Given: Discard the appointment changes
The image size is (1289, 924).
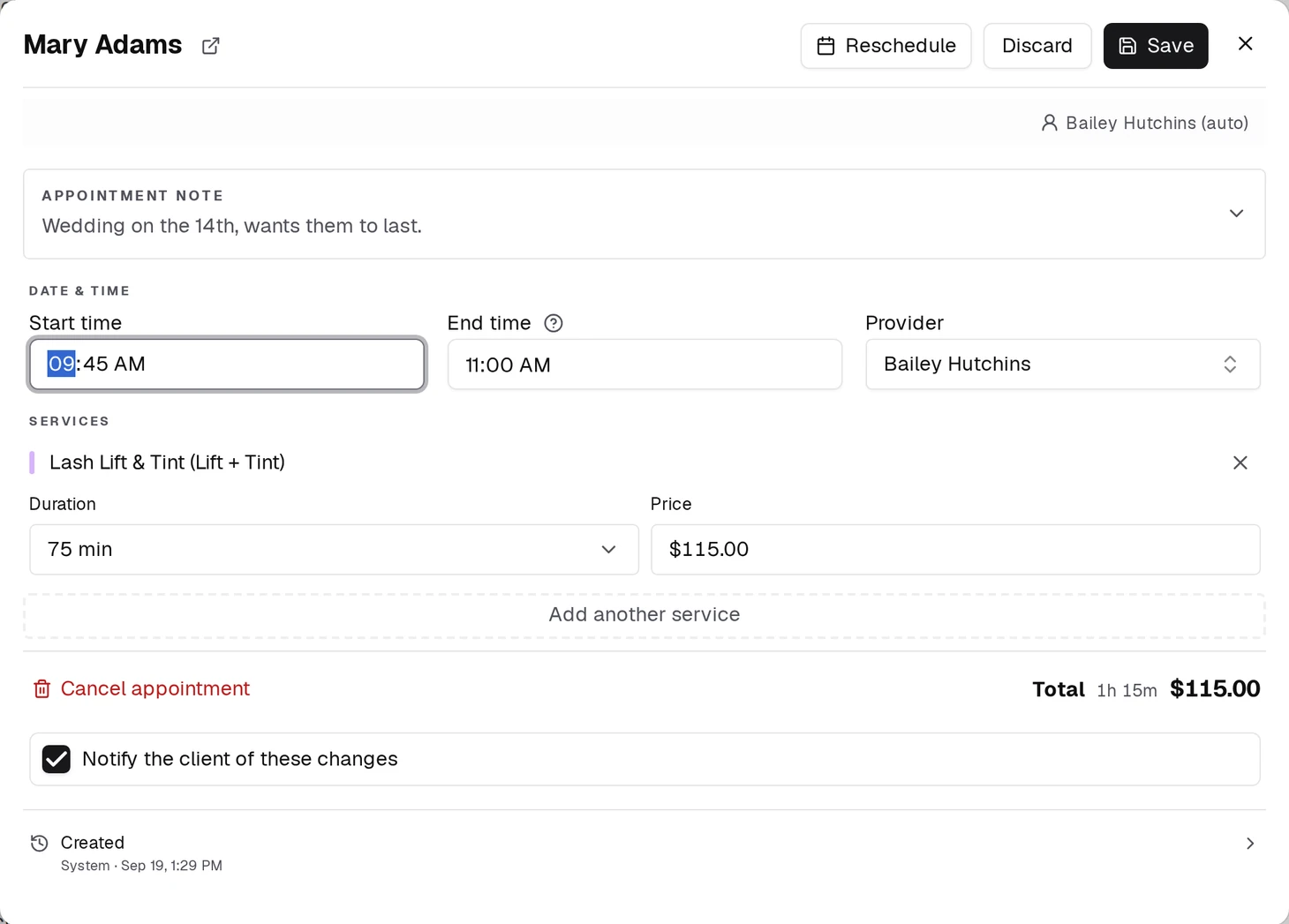Looking at the screenshot, I should (1037, 46).
